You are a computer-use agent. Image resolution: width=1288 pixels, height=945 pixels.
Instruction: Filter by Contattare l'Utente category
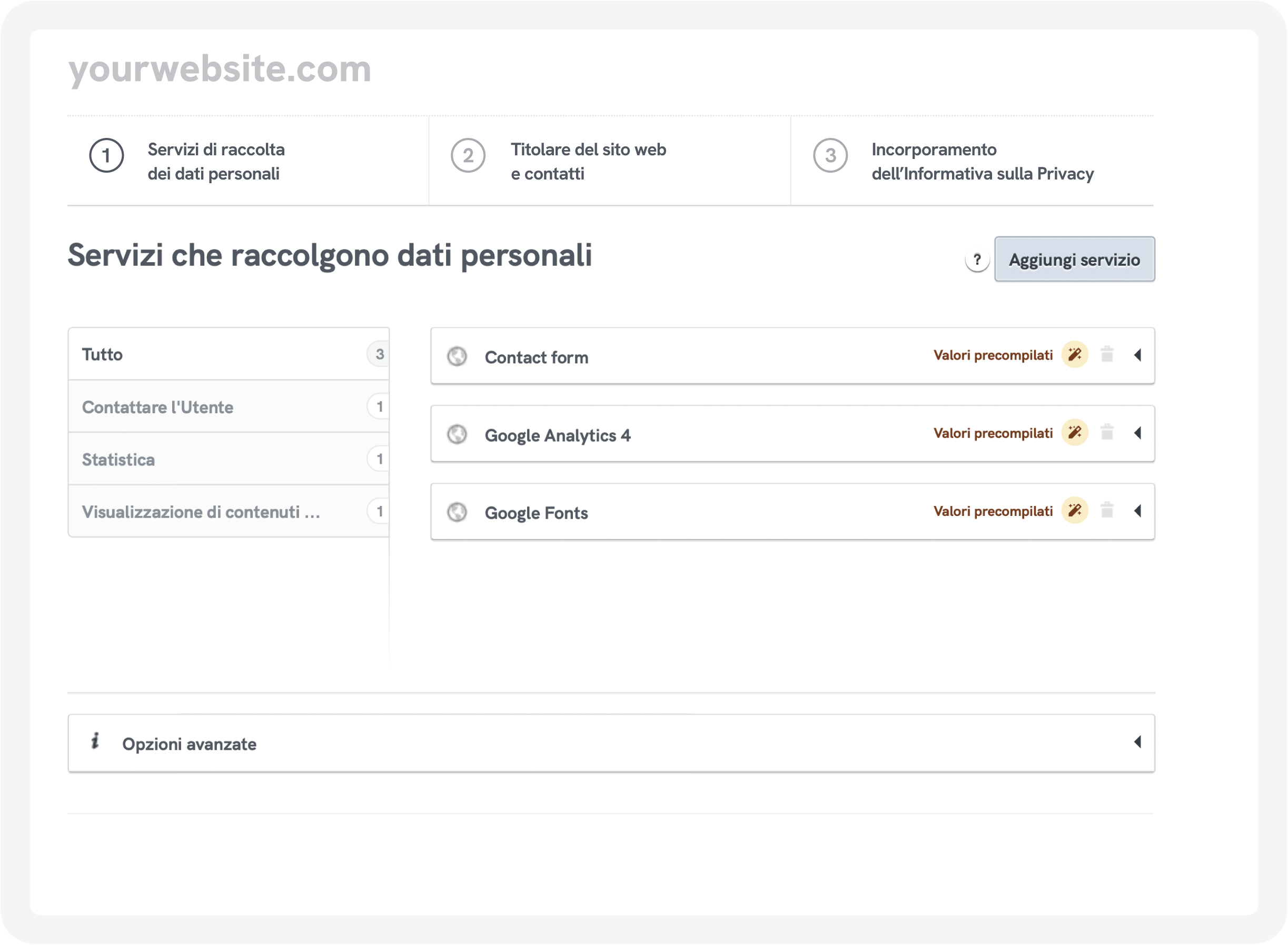(229, 407)
